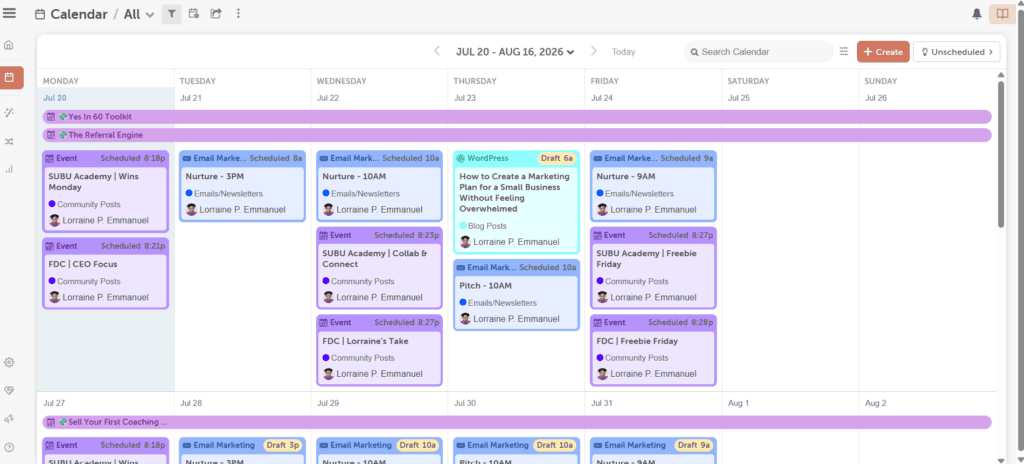1024x464 pixels.
Task: Click Community Posts tag on CEO Focus card
Action: pyautogui.click(x=88, y=282)
